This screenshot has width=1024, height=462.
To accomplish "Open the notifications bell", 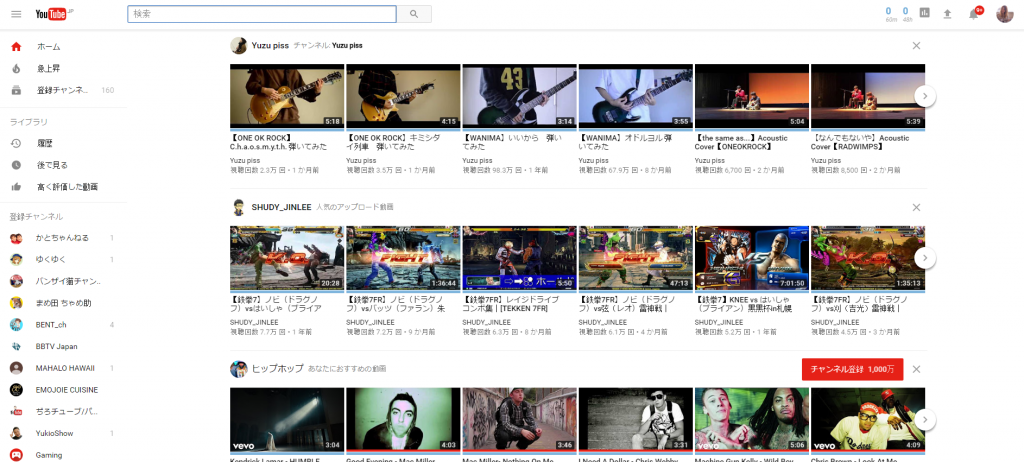I will 974,14.
